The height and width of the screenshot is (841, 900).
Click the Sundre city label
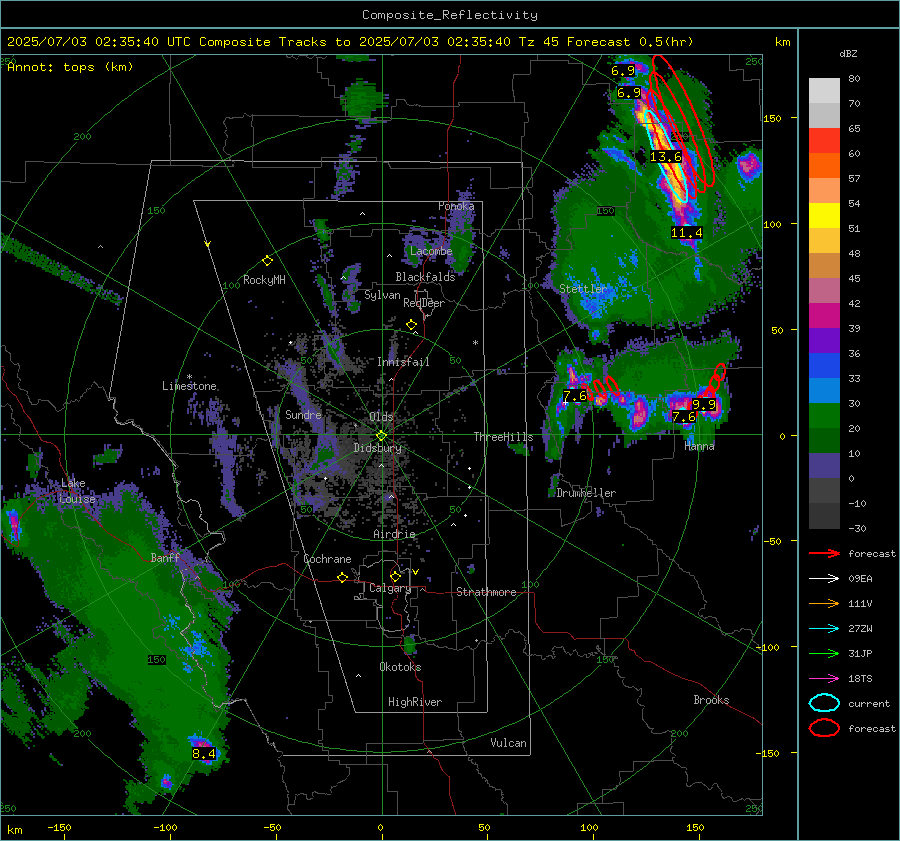tap(303, 415)
